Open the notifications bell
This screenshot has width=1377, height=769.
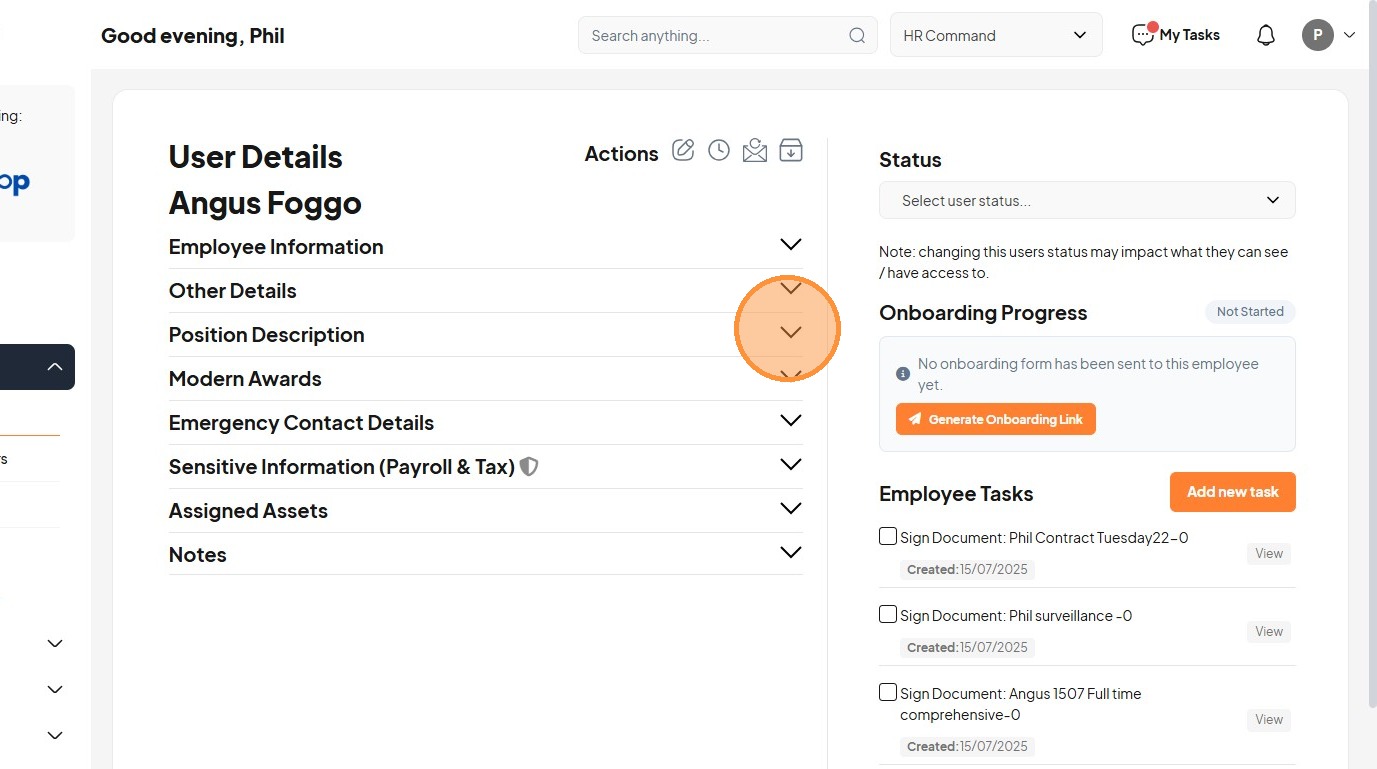tap(1266, 36)
